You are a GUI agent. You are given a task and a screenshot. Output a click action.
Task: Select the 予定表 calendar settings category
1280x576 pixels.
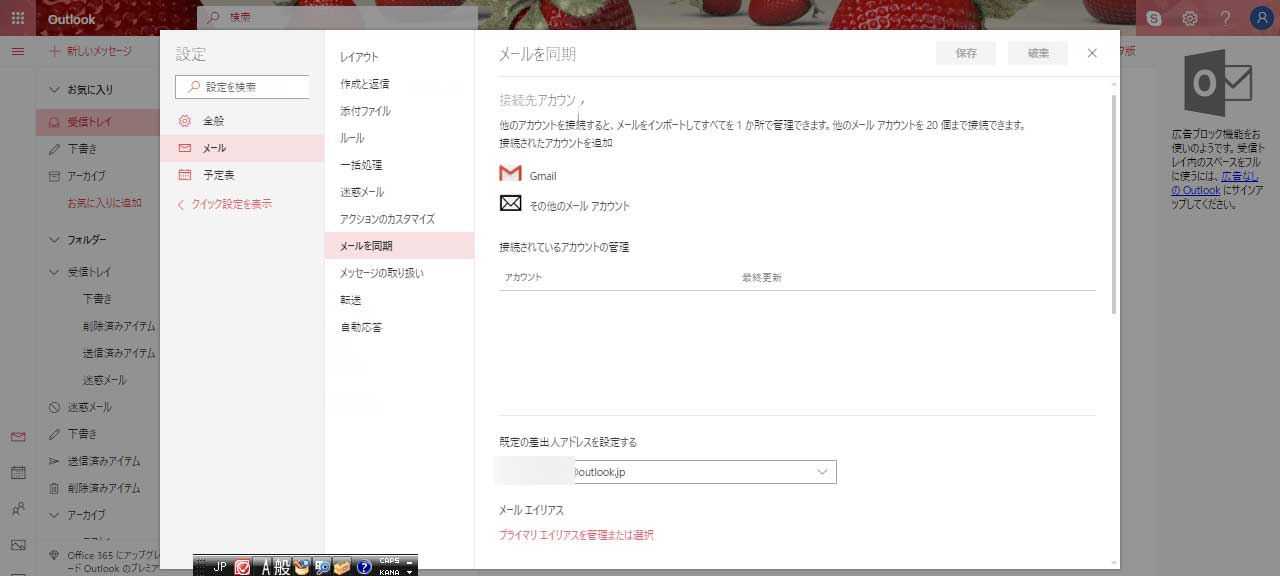tap(219, 175)
